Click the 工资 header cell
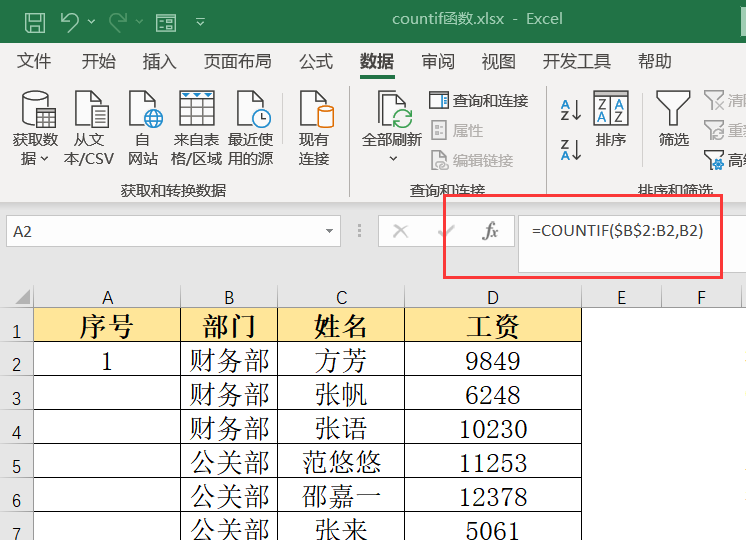746x540 pixels. click(493, 325)
